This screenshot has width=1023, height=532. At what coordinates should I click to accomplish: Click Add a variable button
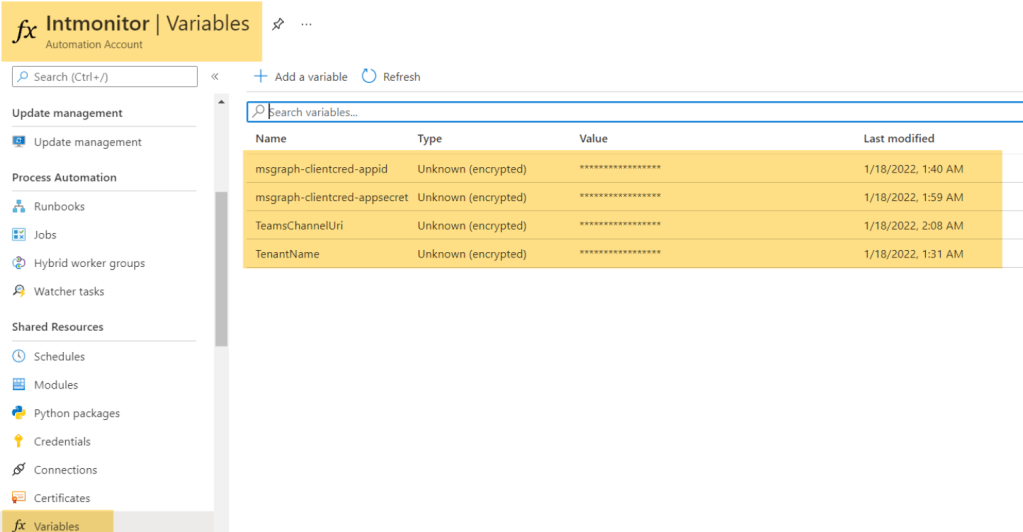[301, 77]
